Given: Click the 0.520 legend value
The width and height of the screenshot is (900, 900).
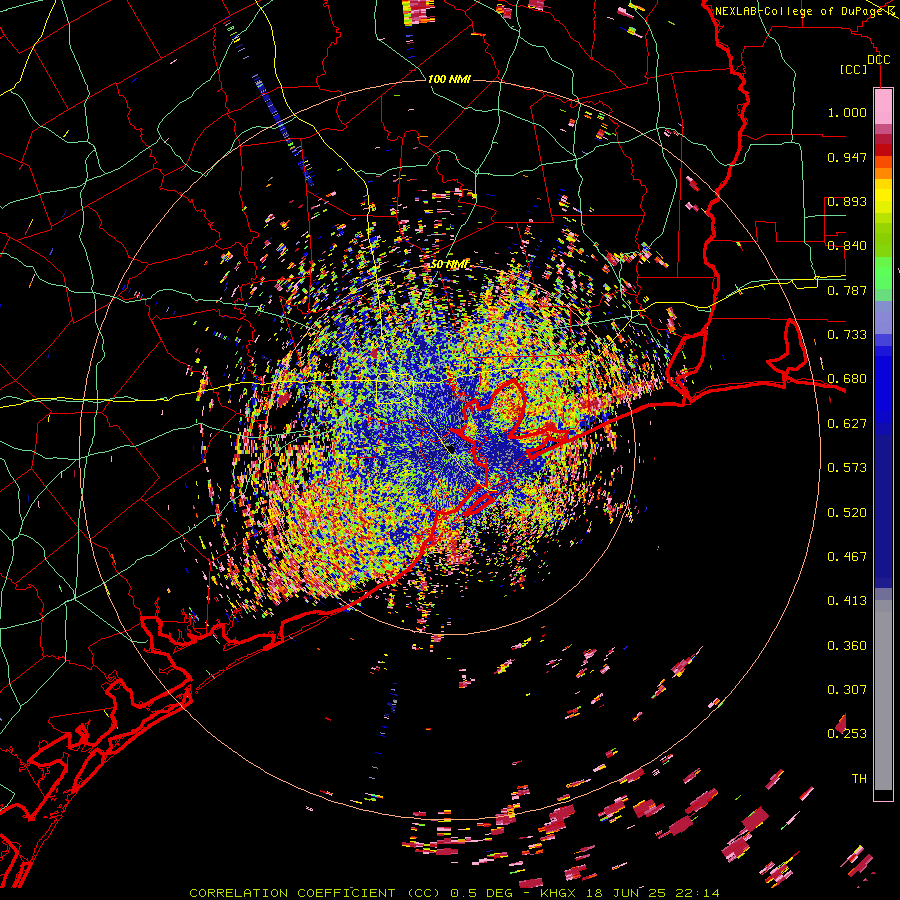Looking at the screenshot, I should click(x=847, y=513).
